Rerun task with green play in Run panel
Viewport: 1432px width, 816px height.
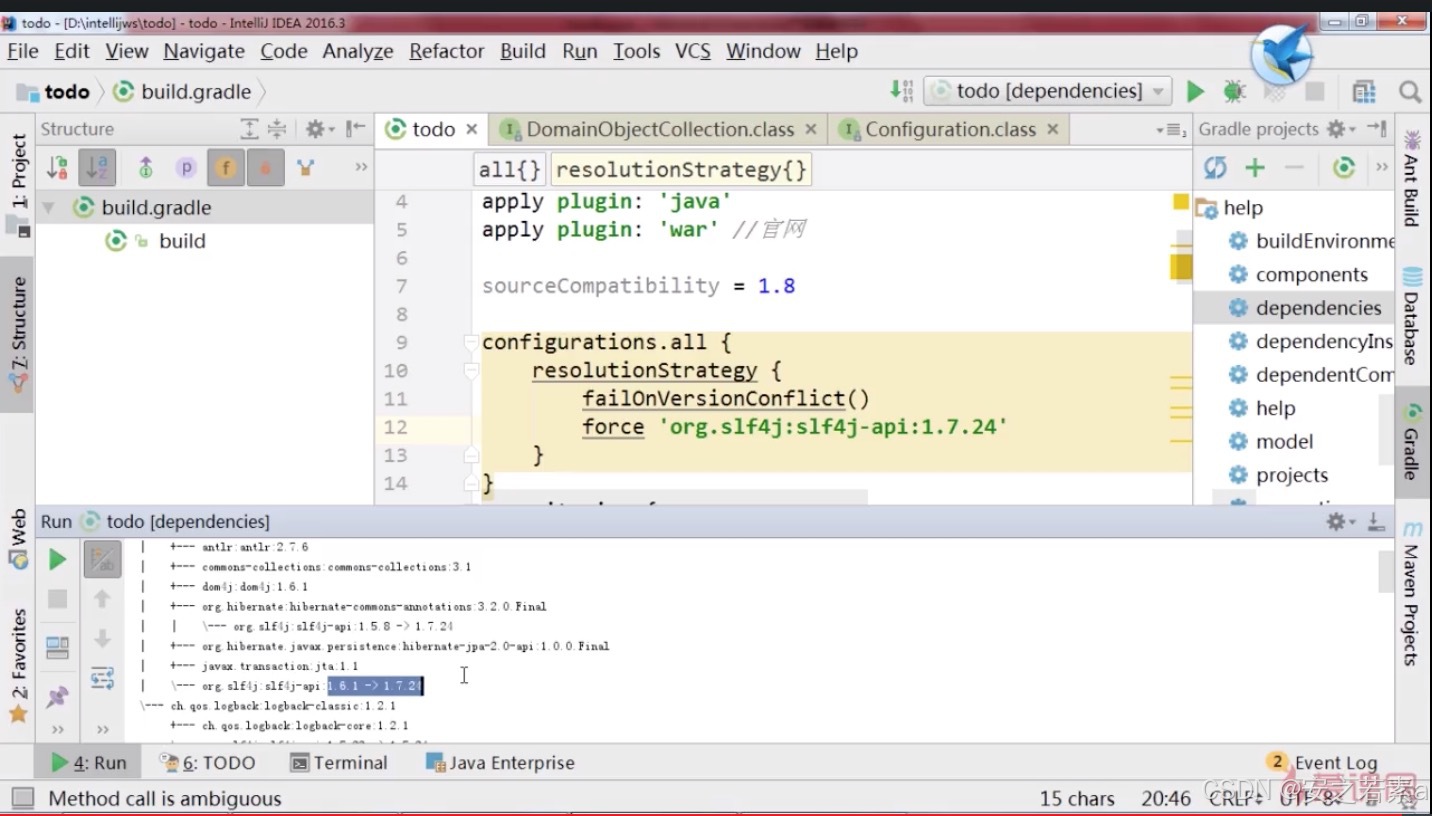pyautogui.click(x=58, y=559)
